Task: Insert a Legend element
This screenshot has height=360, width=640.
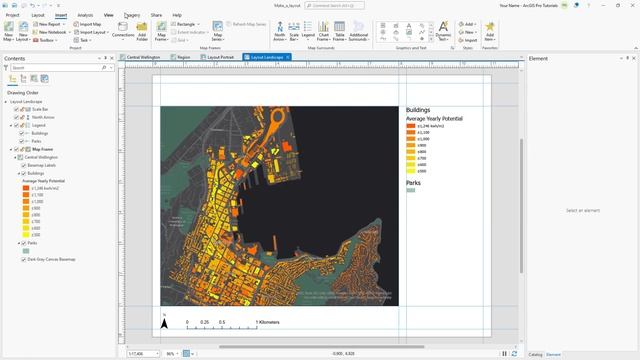Action: 308,31
